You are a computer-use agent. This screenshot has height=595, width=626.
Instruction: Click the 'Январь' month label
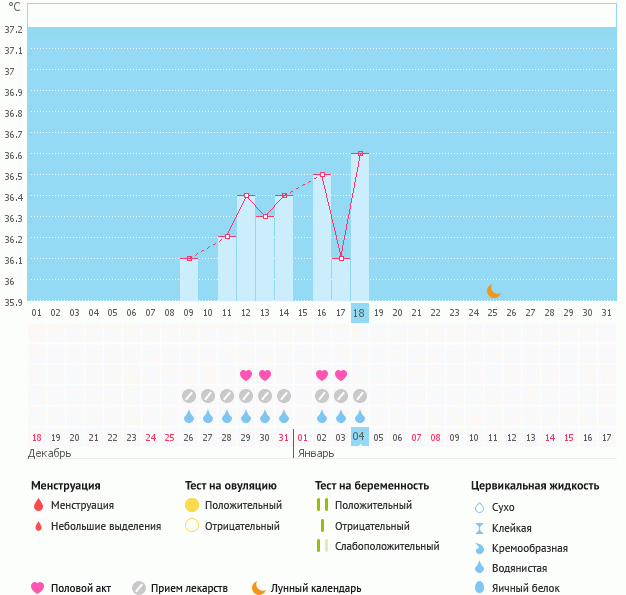tap(315, 453)
